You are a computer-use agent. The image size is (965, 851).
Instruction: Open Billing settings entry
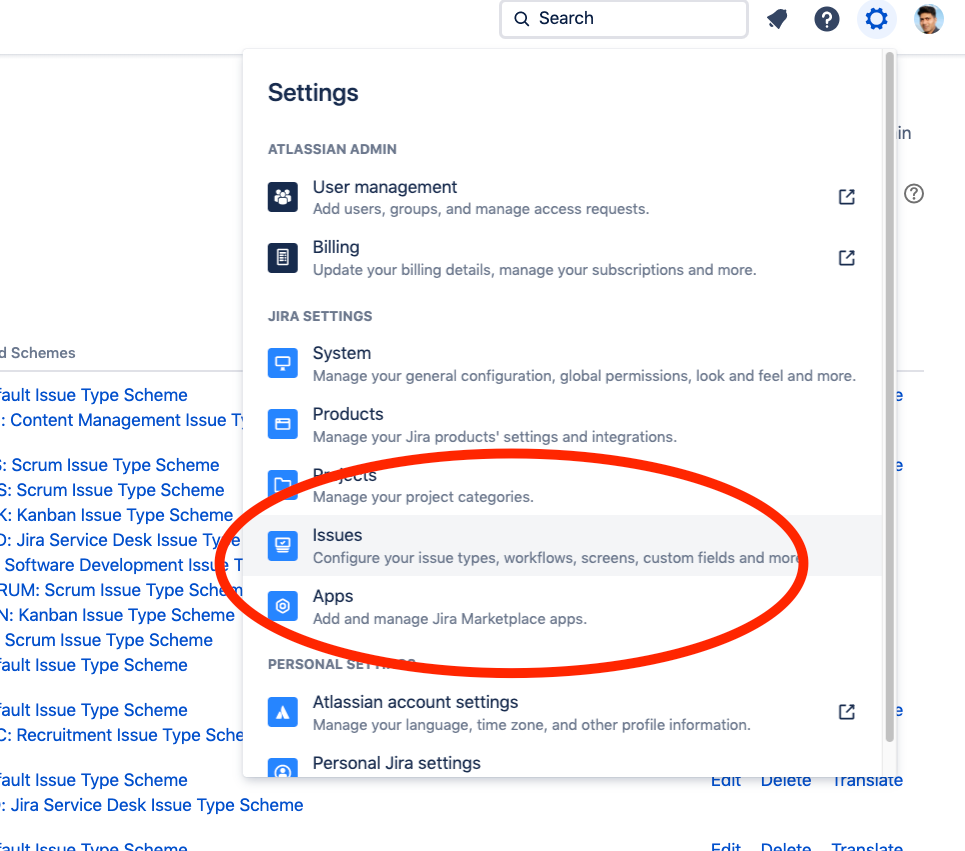point(563,257)
